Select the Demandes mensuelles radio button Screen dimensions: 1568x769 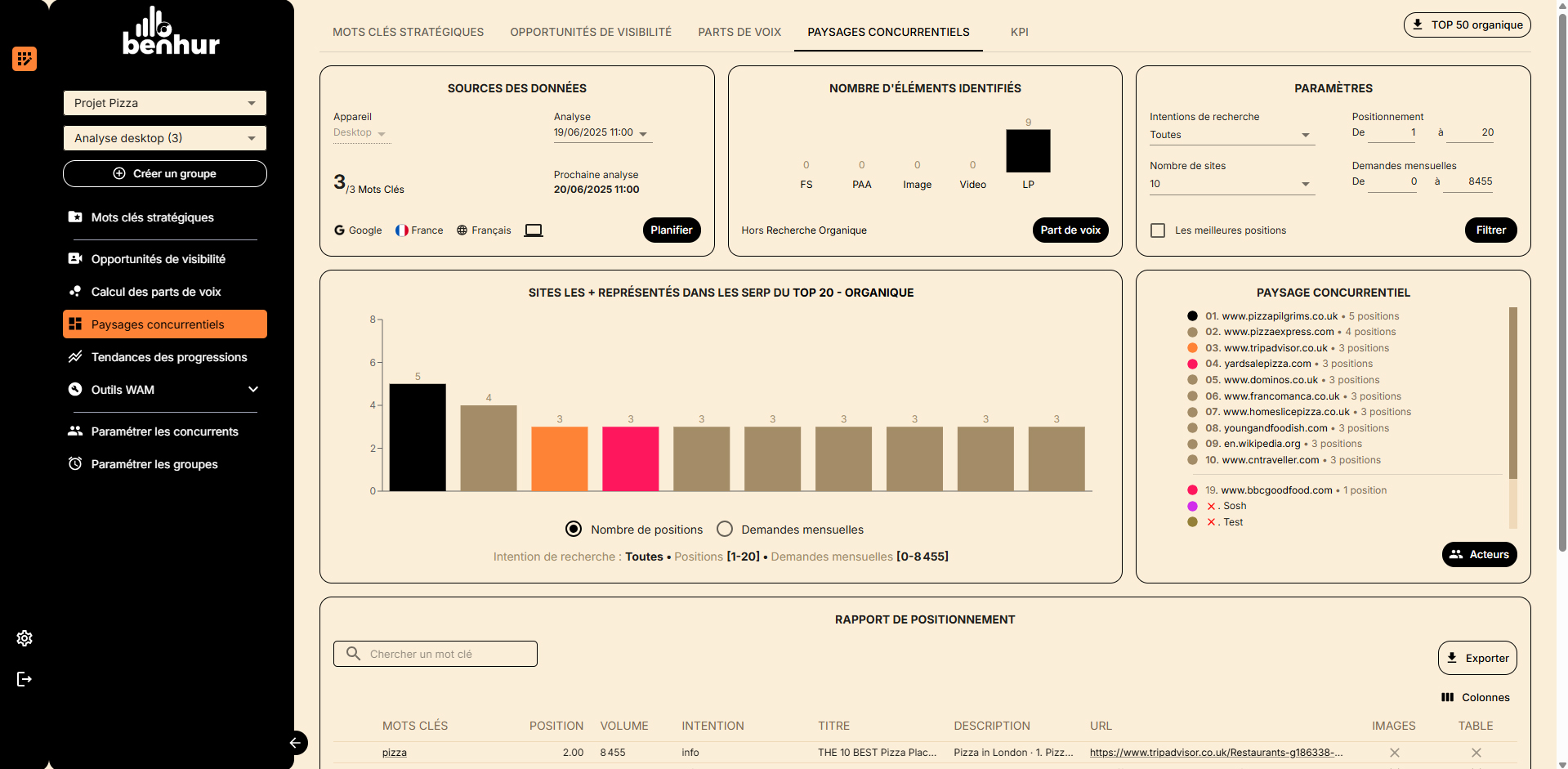click(x=725, y=530)
